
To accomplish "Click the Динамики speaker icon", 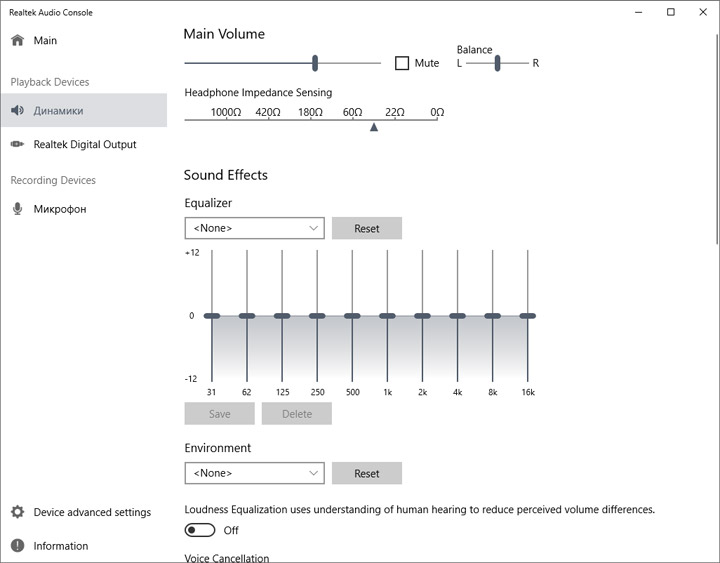I will coord(17,111).
